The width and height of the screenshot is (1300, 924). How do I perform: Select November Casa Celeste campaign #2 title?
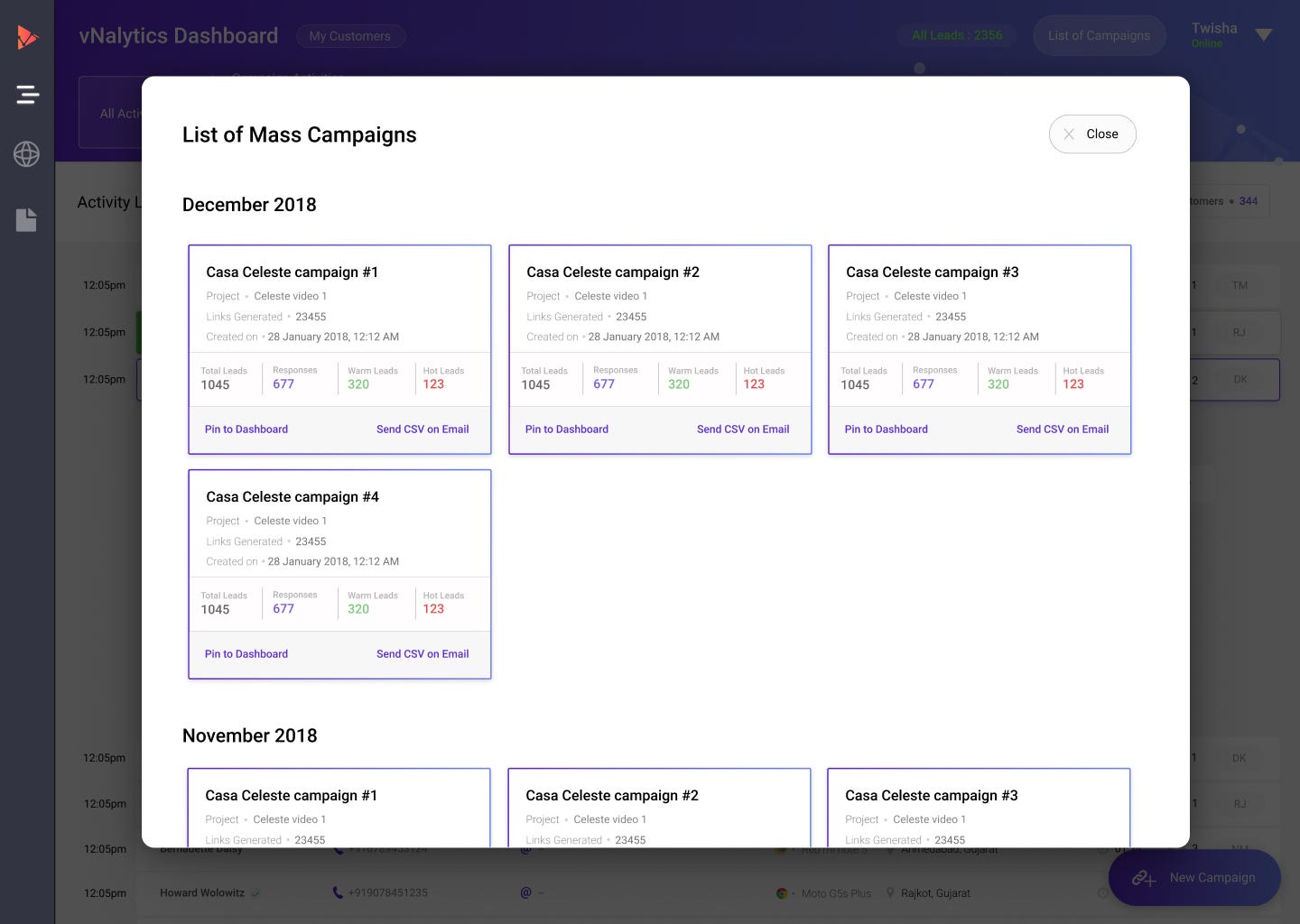(612, 796)
